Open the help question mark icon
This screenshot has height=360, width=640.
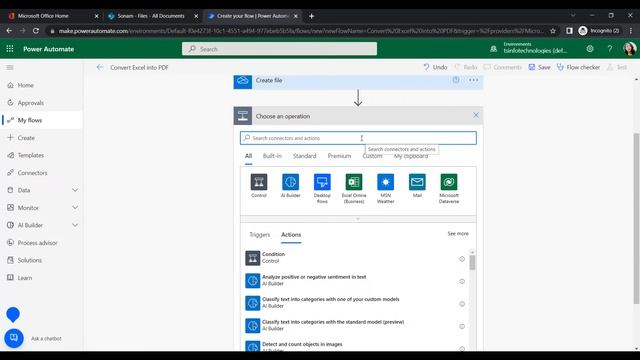pyautogui.click(x=609, y=49)
